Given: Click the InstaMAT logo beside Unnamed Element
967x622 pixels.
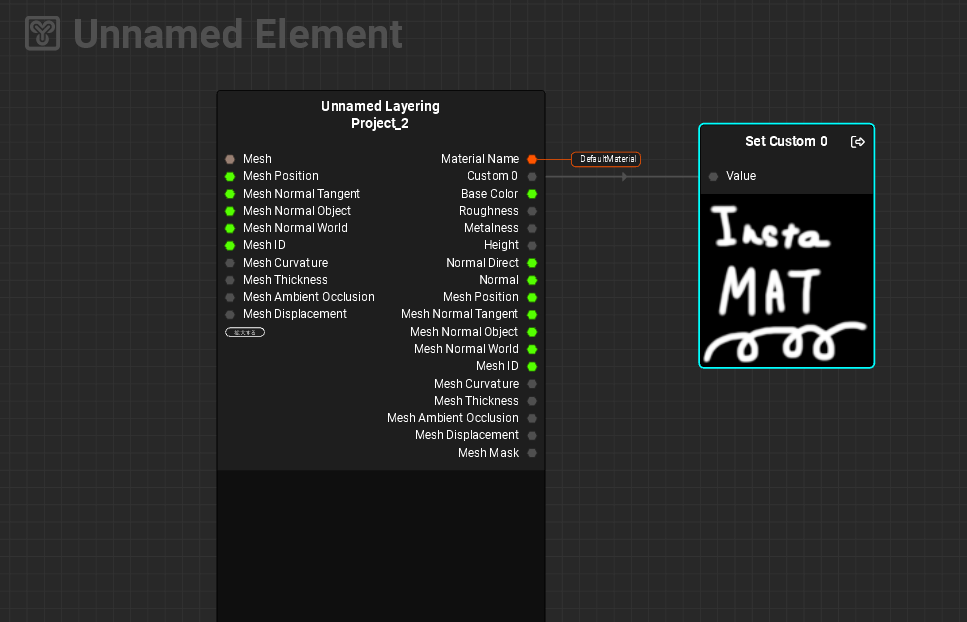Looking at the screenshot, I should [43, 34].
